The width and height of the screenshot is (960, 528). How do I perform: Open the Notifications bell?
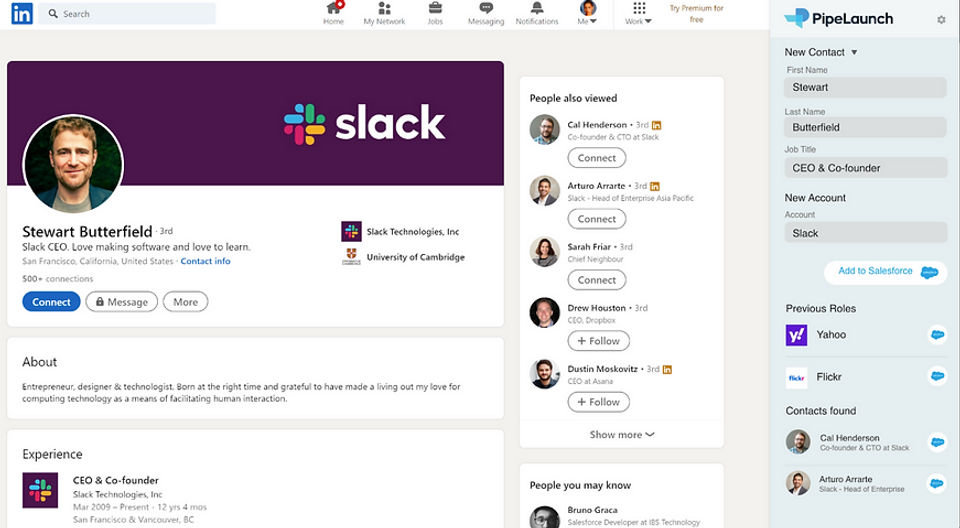[x=537, y=9]
